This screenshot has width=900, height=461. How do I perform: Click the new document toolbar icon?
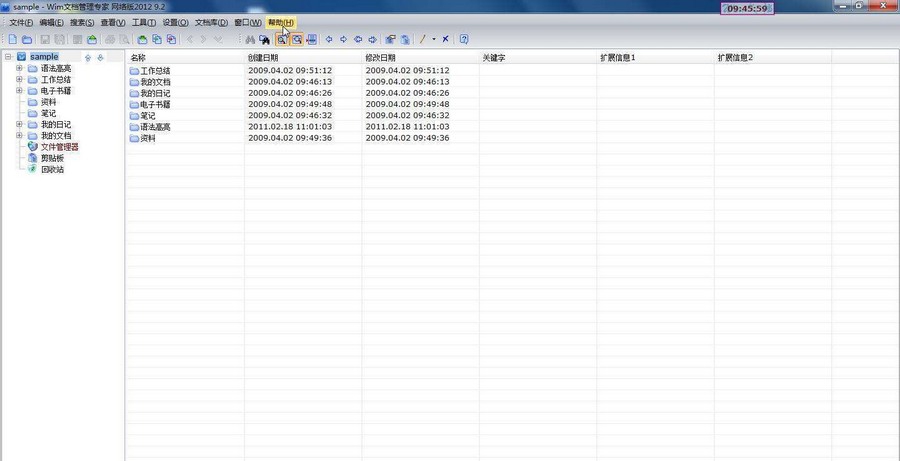pyautogui.click(x=13, y=40)
